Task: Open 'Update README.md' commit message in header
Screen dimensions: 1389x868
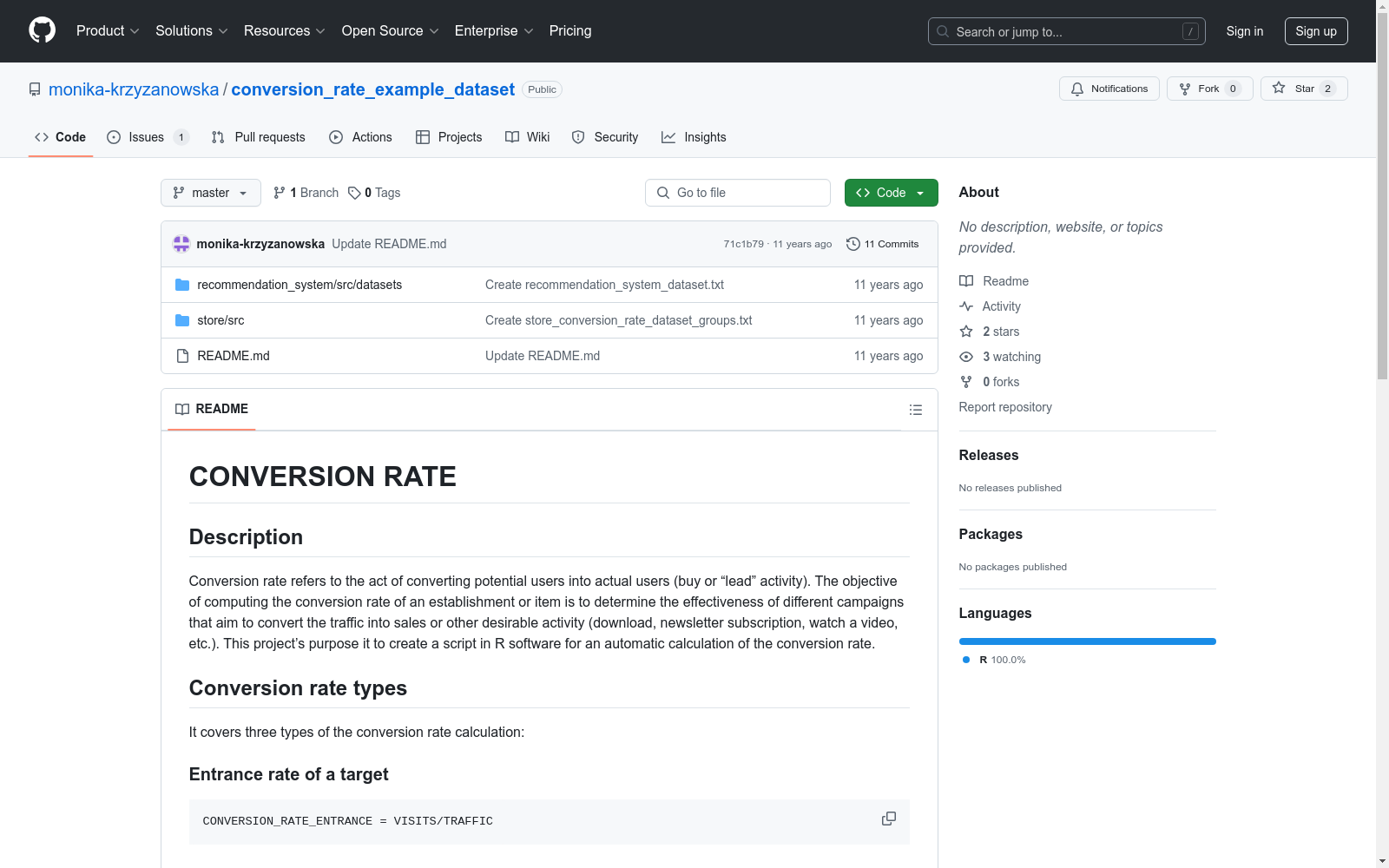Action: 389,244
